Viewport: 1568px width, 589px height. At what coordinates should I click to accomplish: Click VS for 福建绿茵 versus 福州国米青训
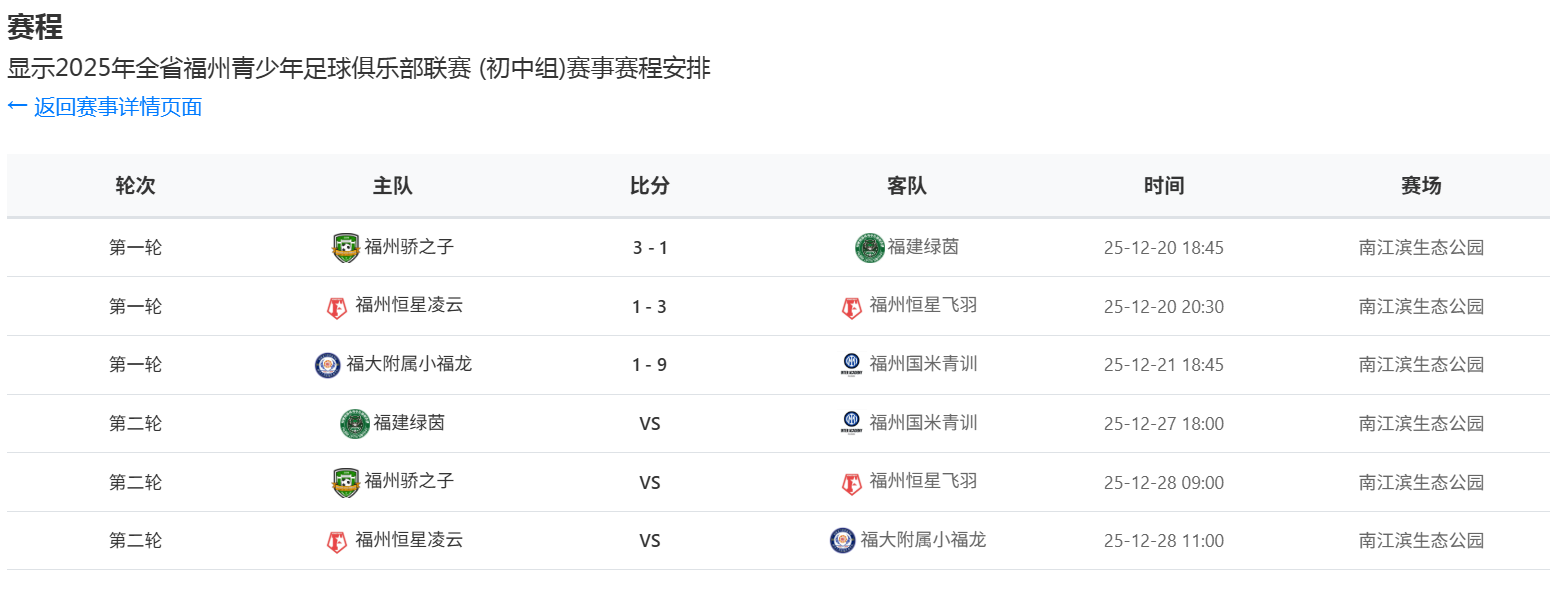(649, 423)
